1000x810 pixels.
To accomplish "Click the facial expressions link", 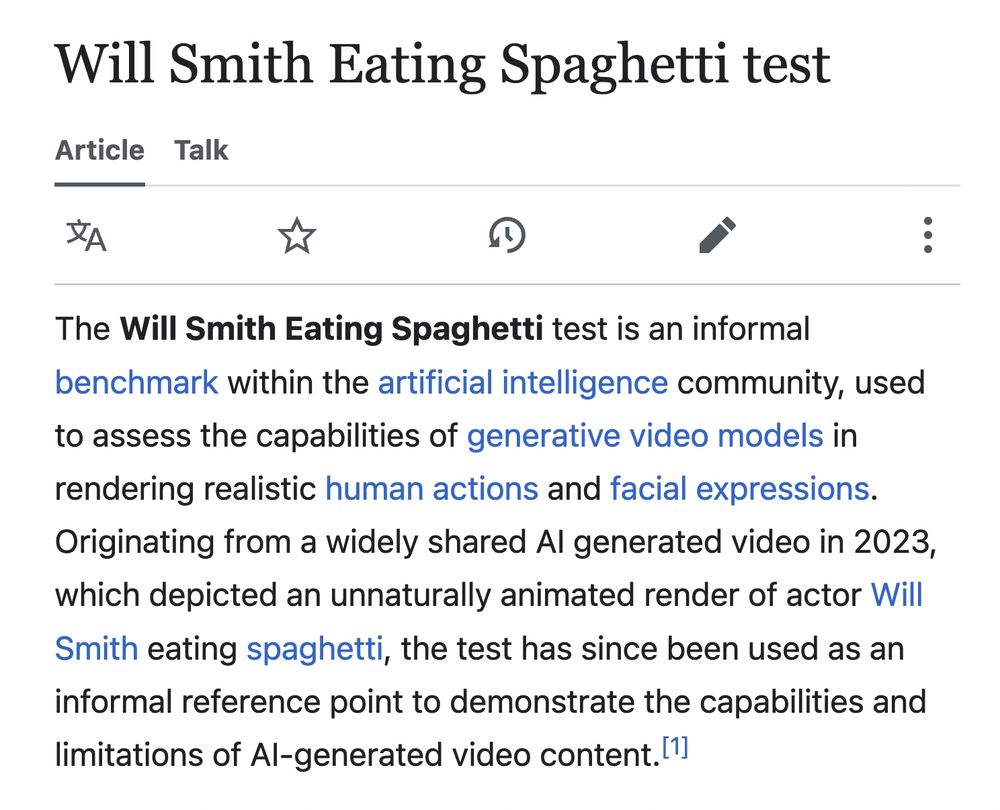I will (739, 489).
